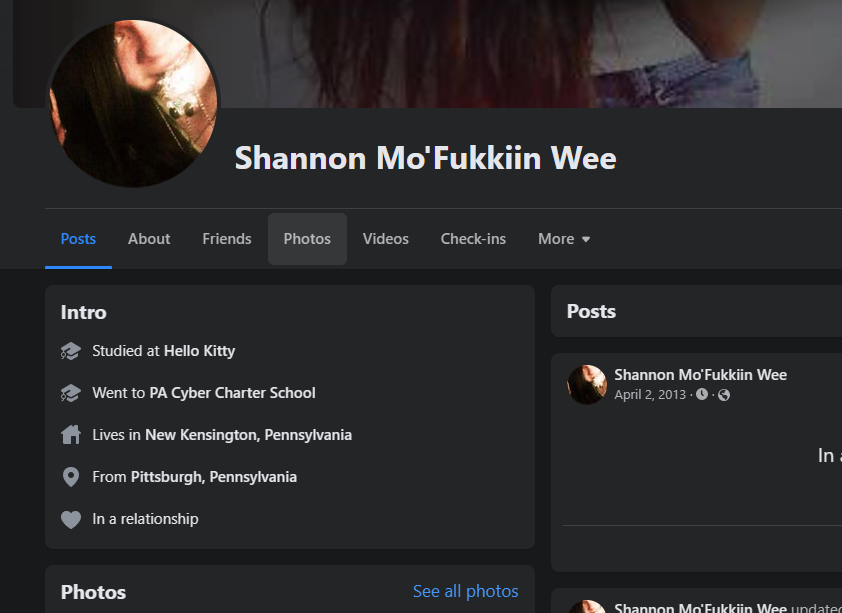Image resolution: width=842 pixels, height=613 pixels.
Task: Switch to the About tab
Action: pyautogui.click(x=149, y=239)
